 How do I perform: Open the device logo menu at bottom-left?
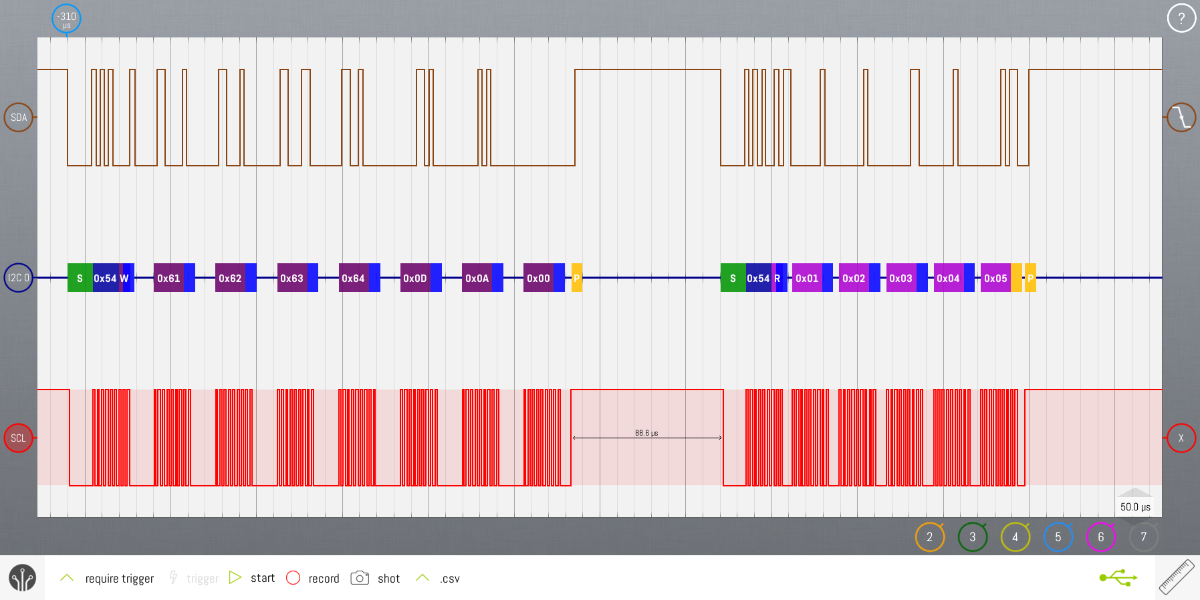point(22,578)
